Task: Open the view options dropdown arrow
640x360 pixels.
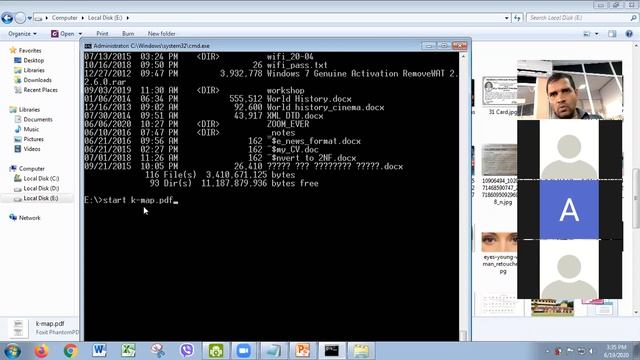Action: point(597,34)
